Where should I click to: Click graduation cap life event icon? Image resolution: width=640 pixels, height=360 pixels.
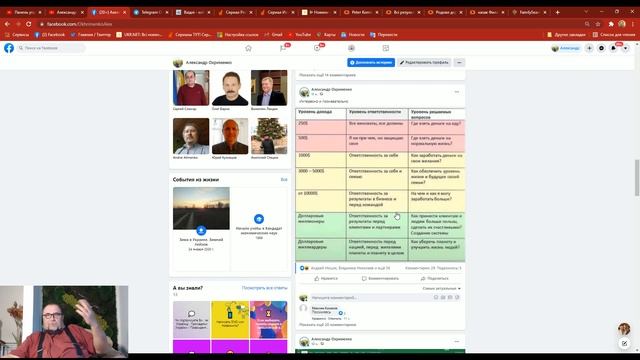pos(259,219)
